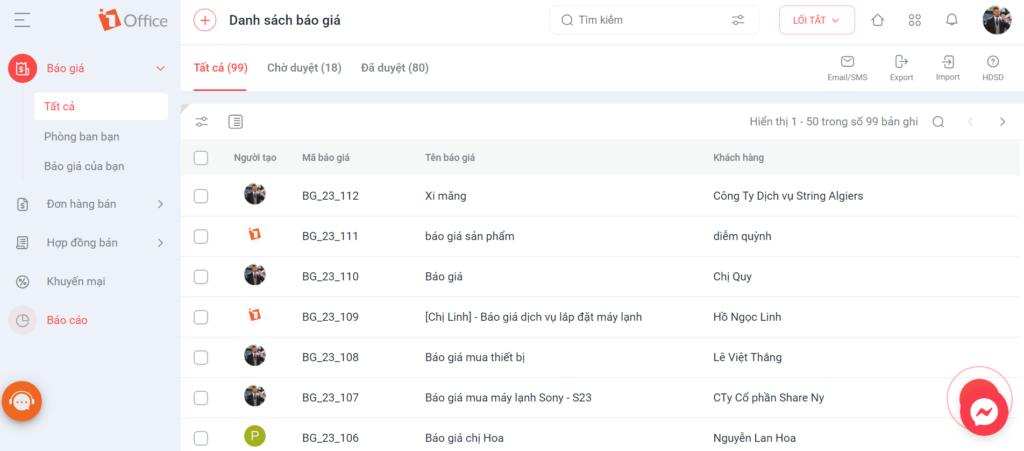1024x451 pixels.
Task: Click the Hợp đồng bán icon
Action: pyautogui.click(x=22, y=243)
